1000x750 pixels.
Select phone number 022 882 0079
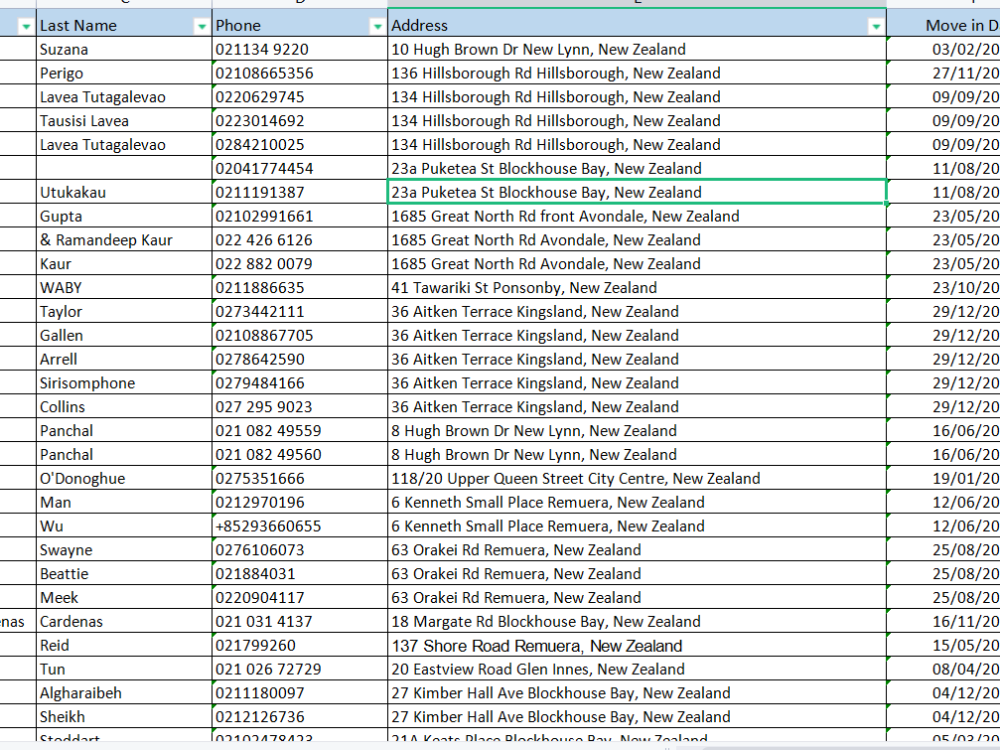300,264
